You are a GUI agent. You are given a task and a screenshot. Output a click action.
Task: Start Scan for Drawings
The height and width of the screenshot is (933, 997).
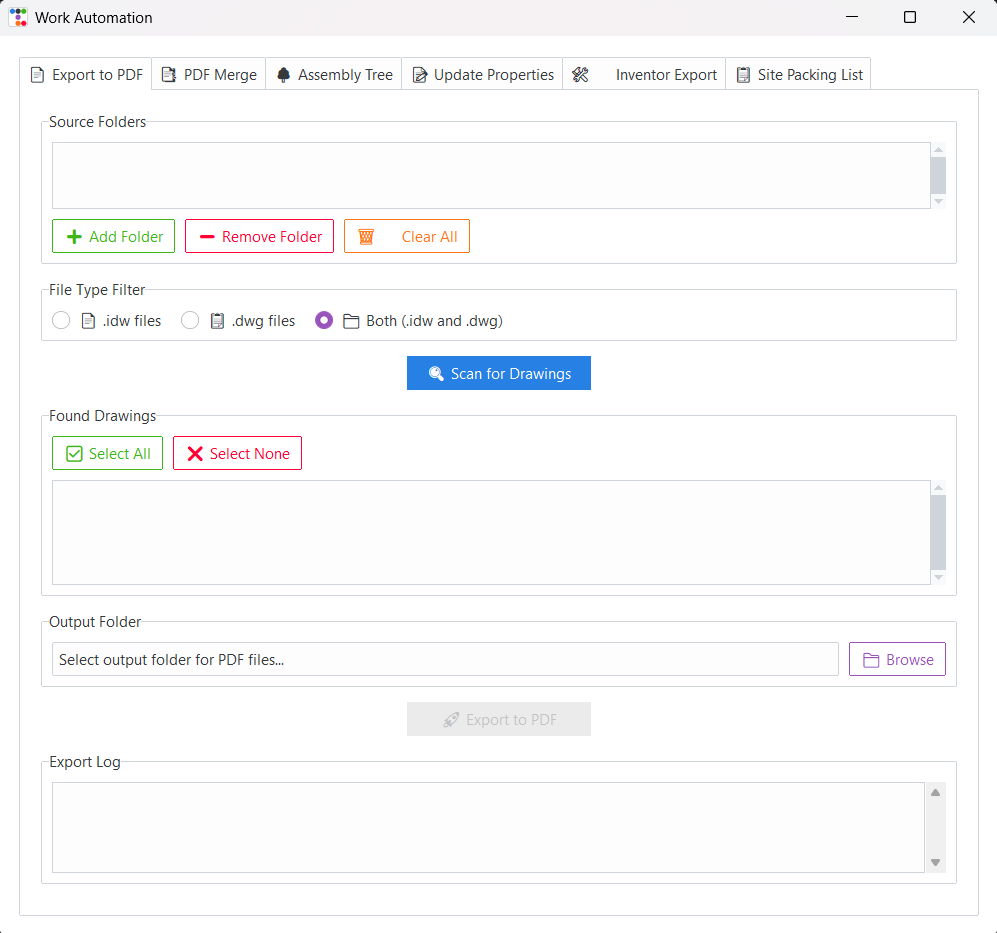click(498, 373)
